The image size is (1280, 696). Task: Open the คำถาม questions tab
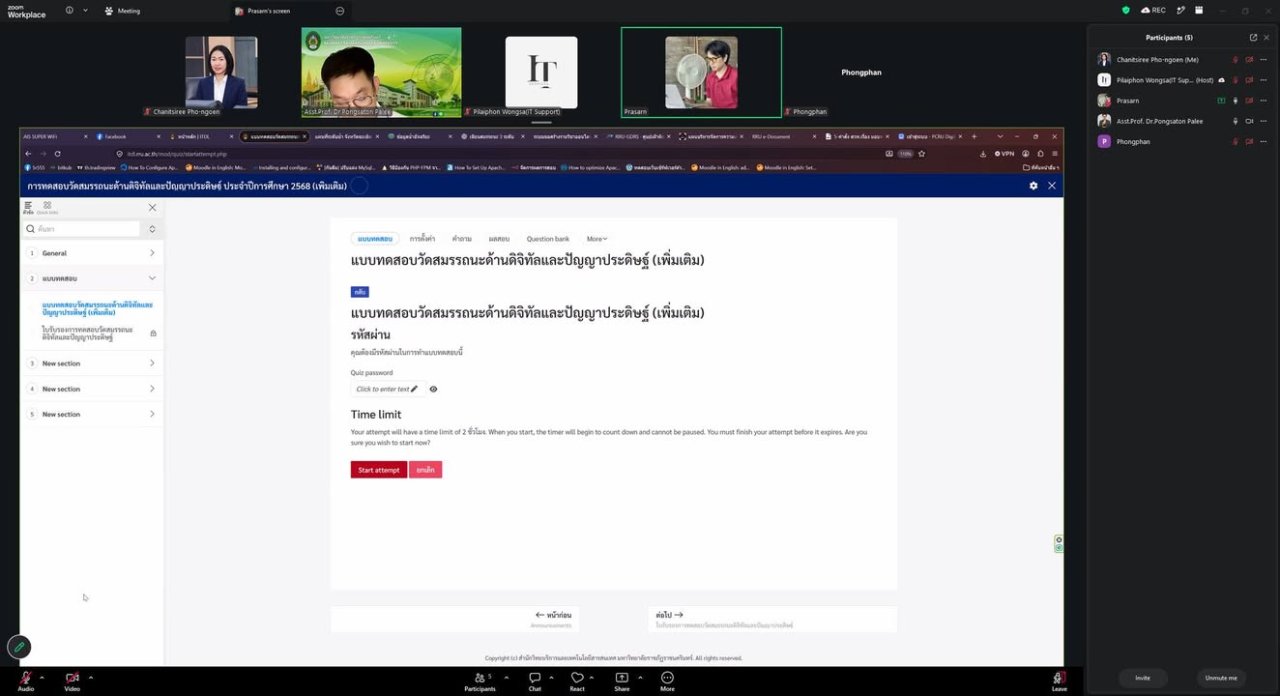pos(462,239)
